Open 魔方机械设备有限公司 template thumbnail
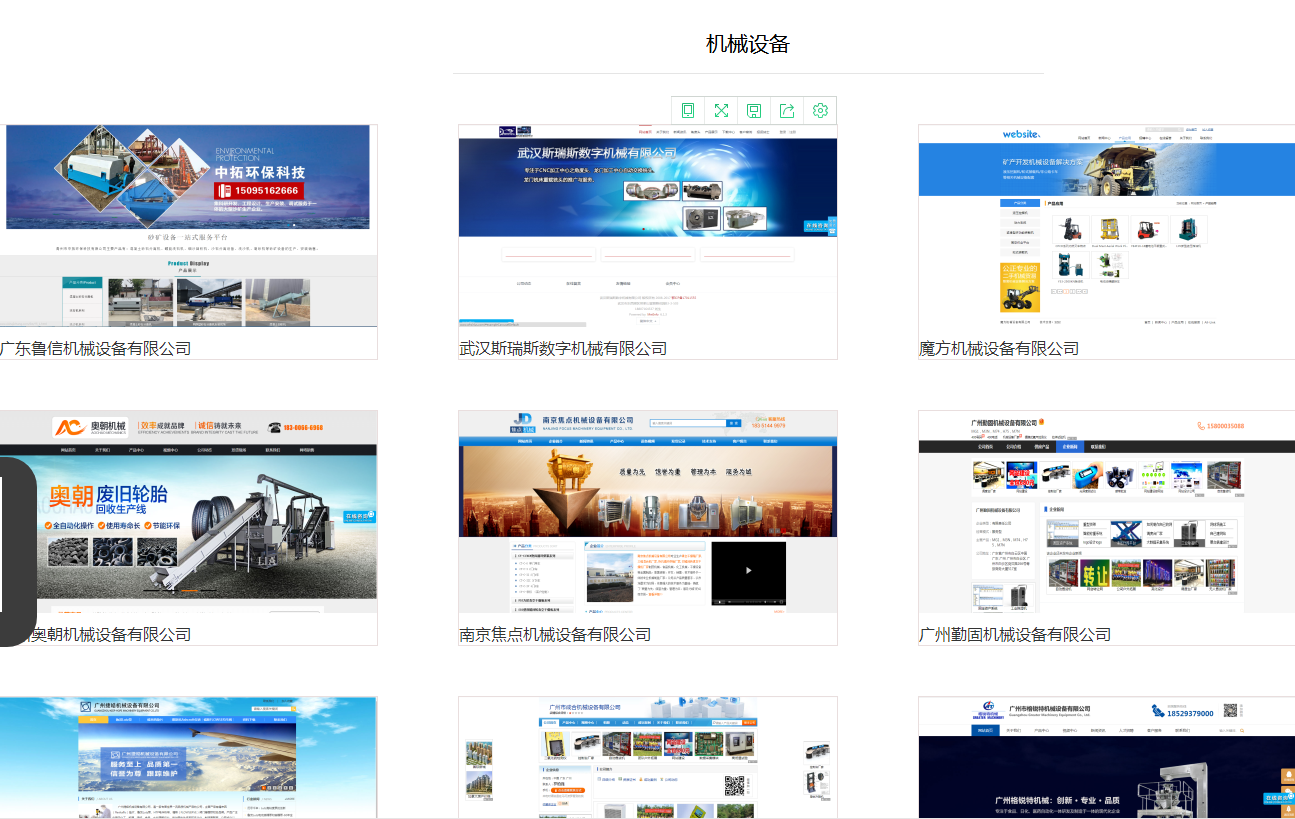This screenshot has height=819, width=1295. pyautogui.click(x=1107, y=226)
